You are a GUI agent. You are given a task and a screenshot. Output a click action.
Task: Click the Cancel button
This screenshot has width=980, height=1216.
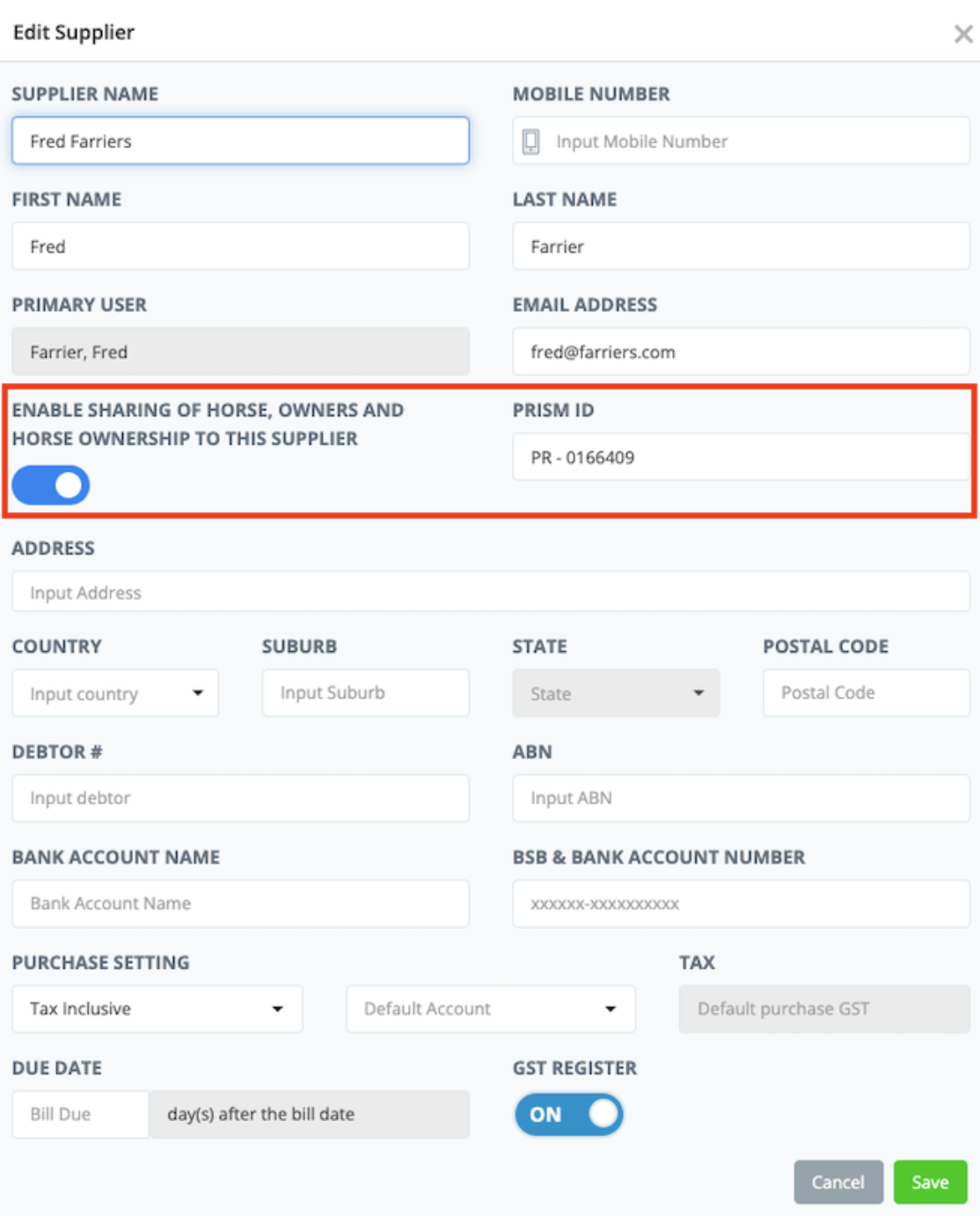coord(837,1182)
